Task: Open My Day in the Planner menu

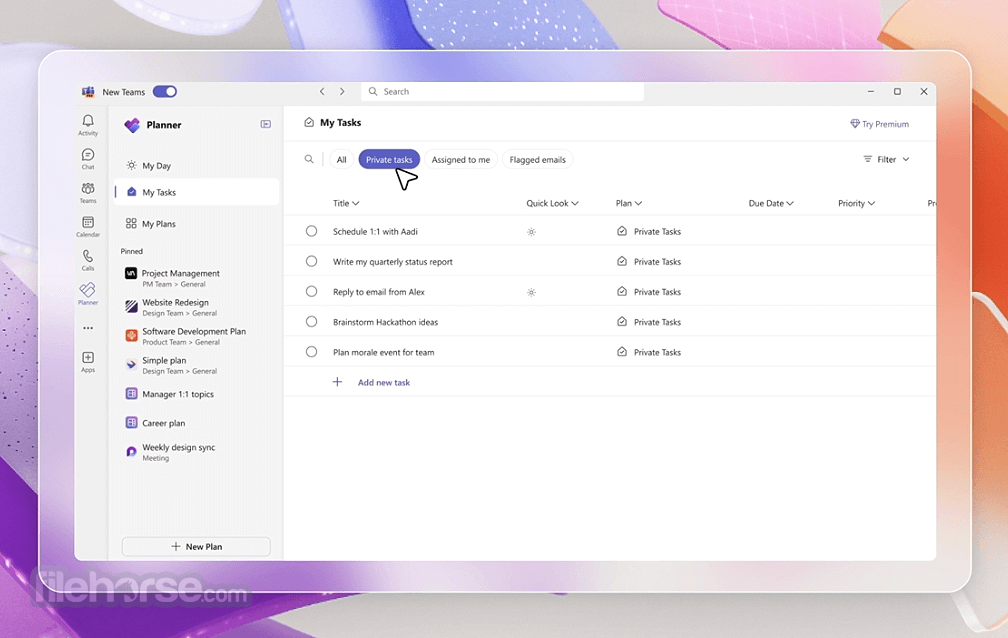Action: click(197, 165)
